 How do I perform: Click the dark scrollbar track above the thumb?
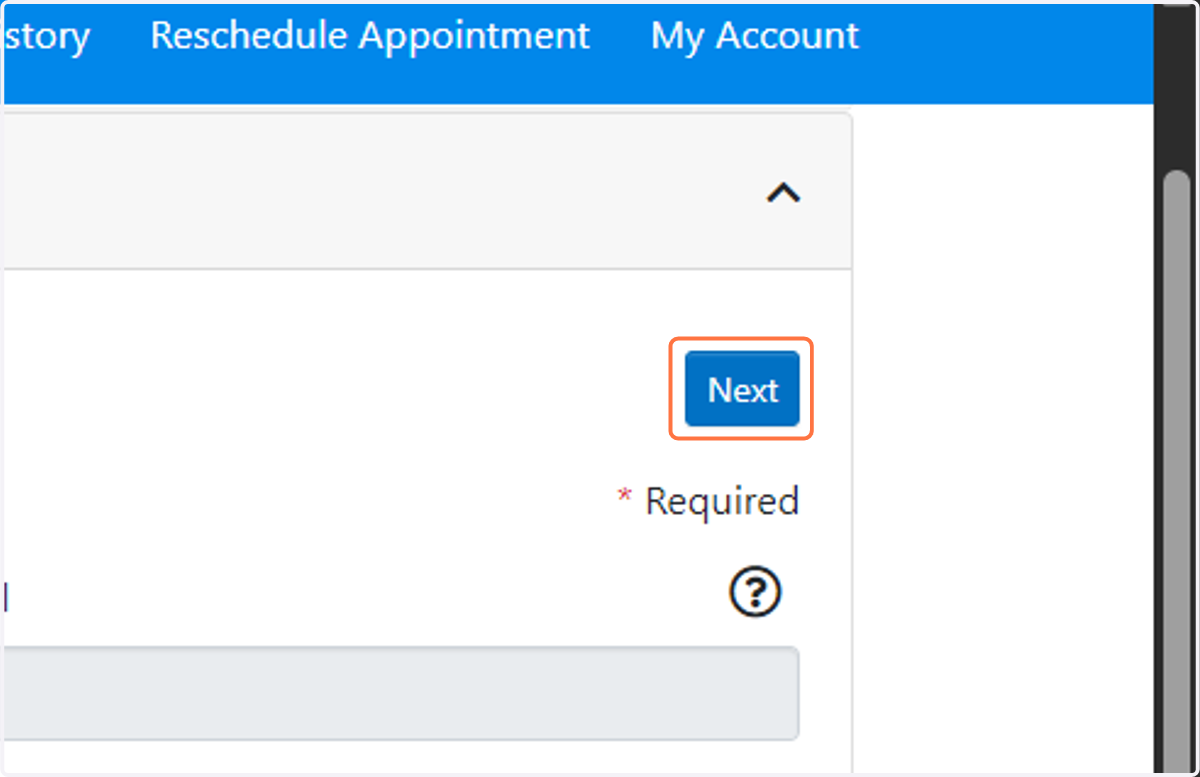coord(1177,85)
